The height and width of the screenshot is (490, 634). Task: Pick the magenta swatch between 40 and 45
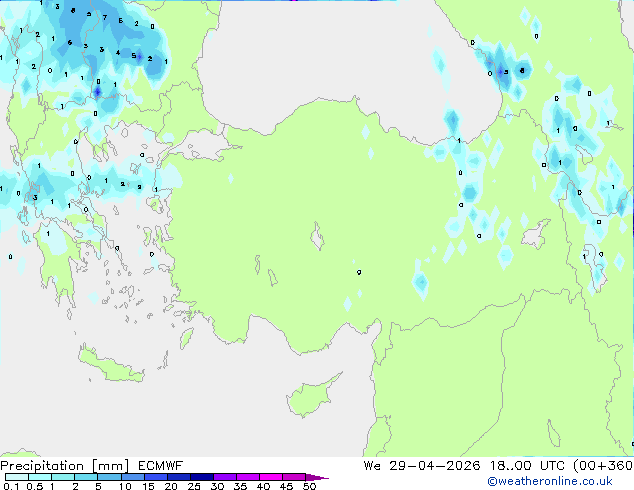271,477
